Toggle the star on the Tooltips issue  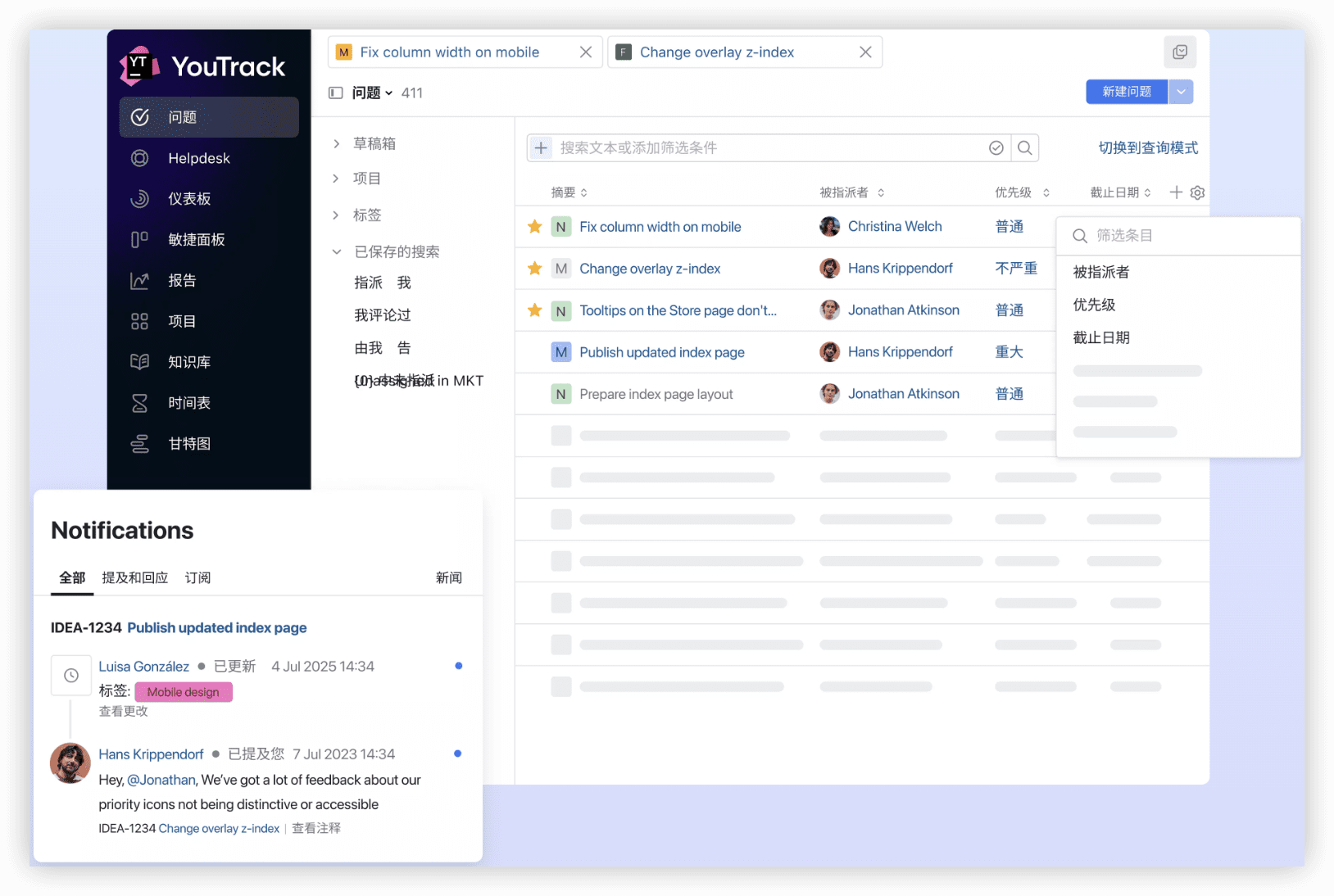tap(534, 310)
